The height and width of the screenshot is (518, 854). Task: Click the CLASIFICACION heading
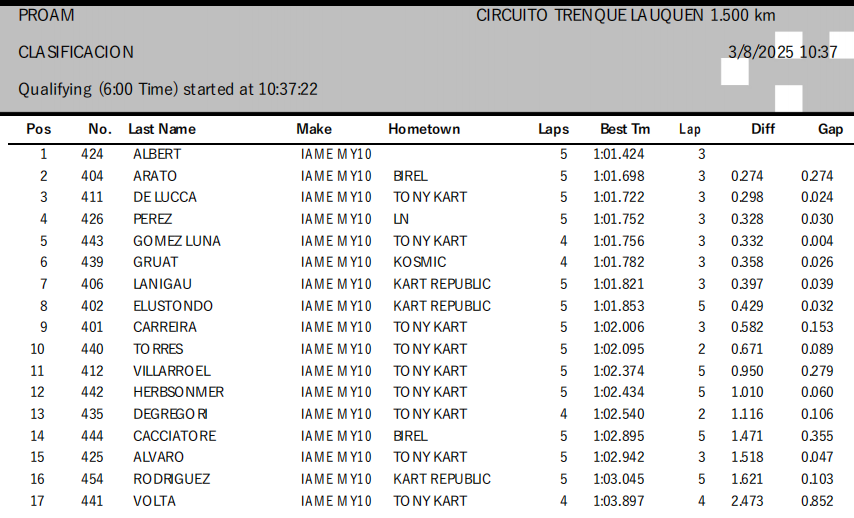pyautogui.click(x=76, y=52)
